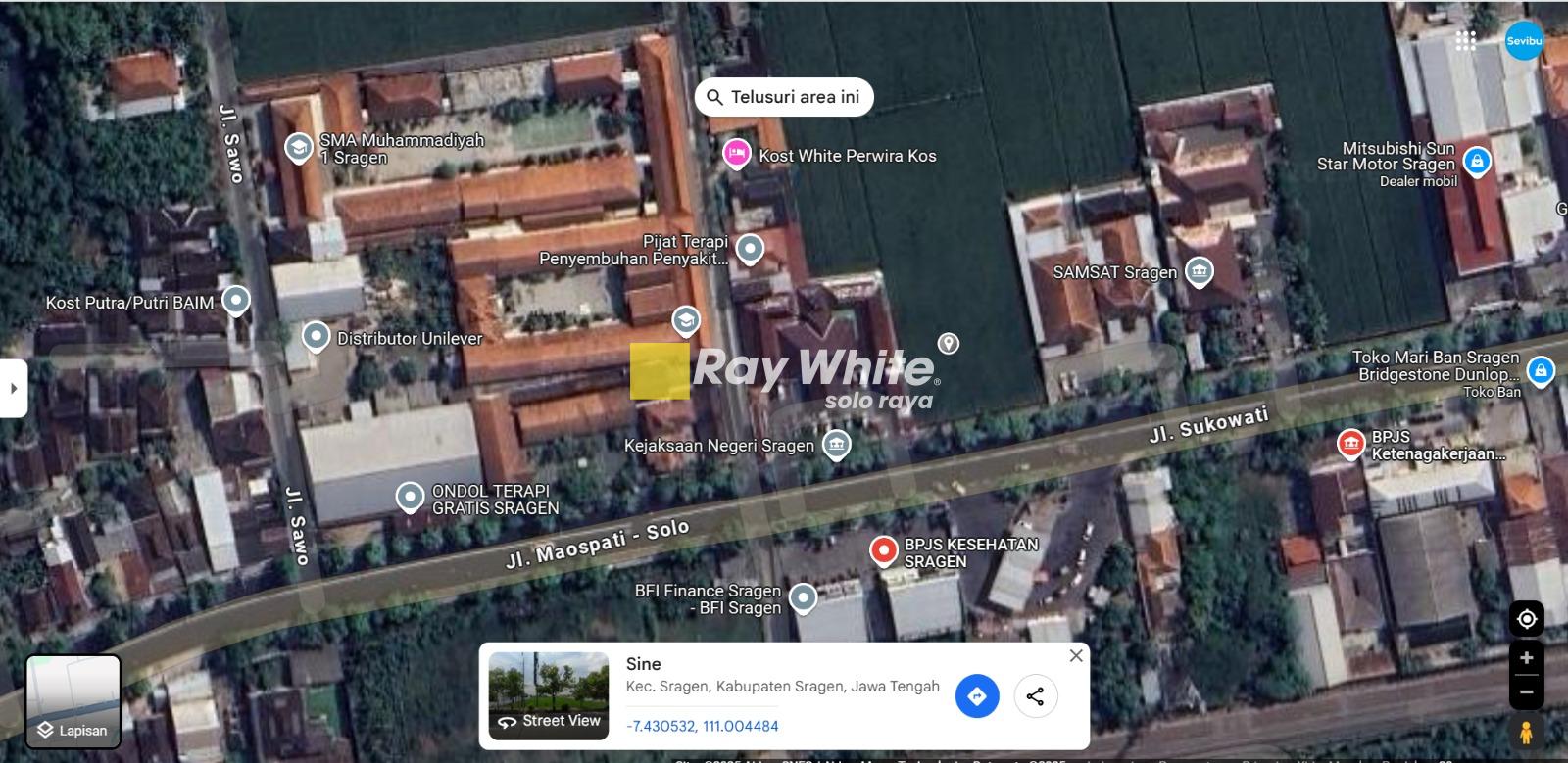Expand the collapsed side panel arrow
Viewport: 1568px width, 763px height.
[x=13, y=388]
